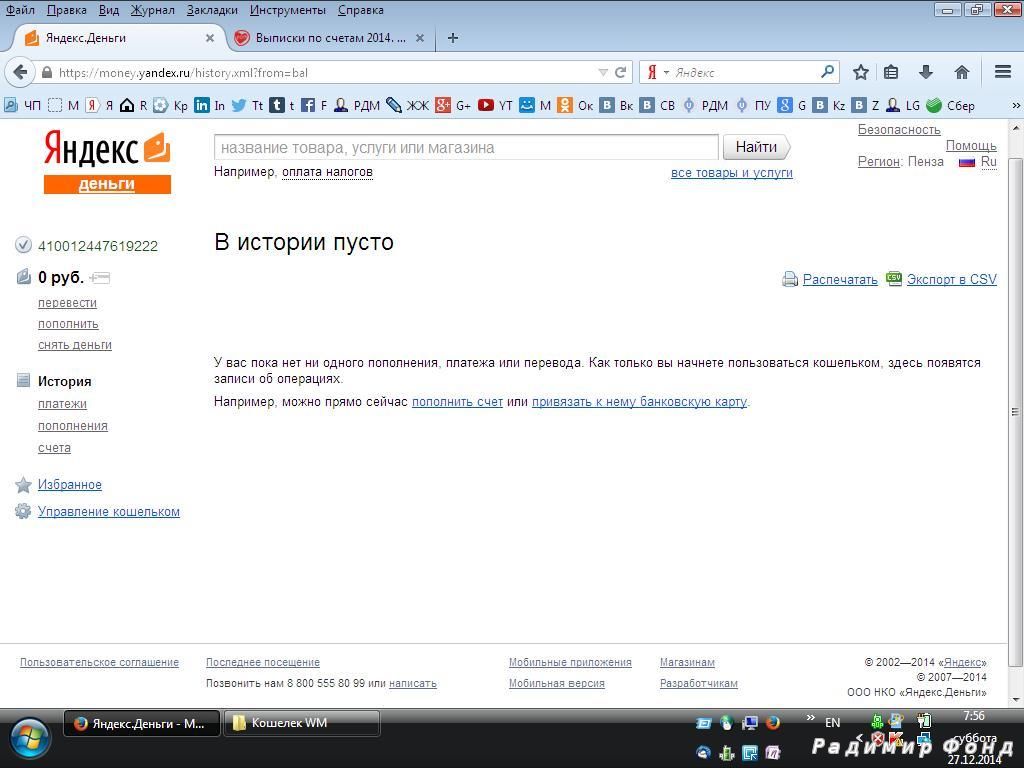Click the Помощь link
This screenshot has height=768, width=1024.
tap(971, 146)
